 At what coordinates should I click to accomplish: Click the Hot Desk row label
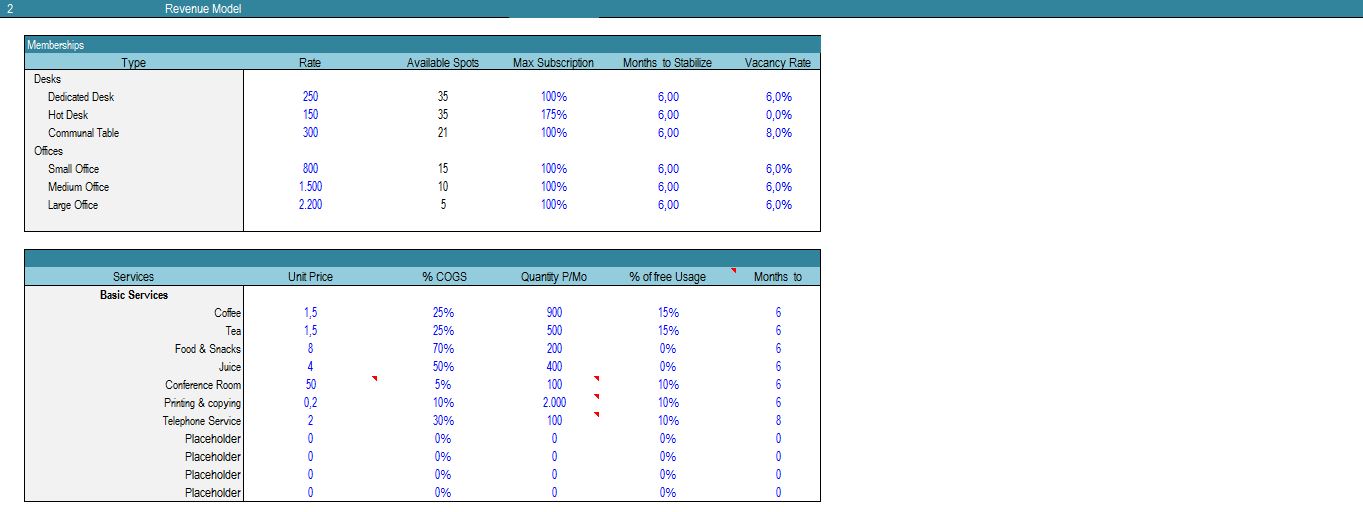click(x=68, y=115)
